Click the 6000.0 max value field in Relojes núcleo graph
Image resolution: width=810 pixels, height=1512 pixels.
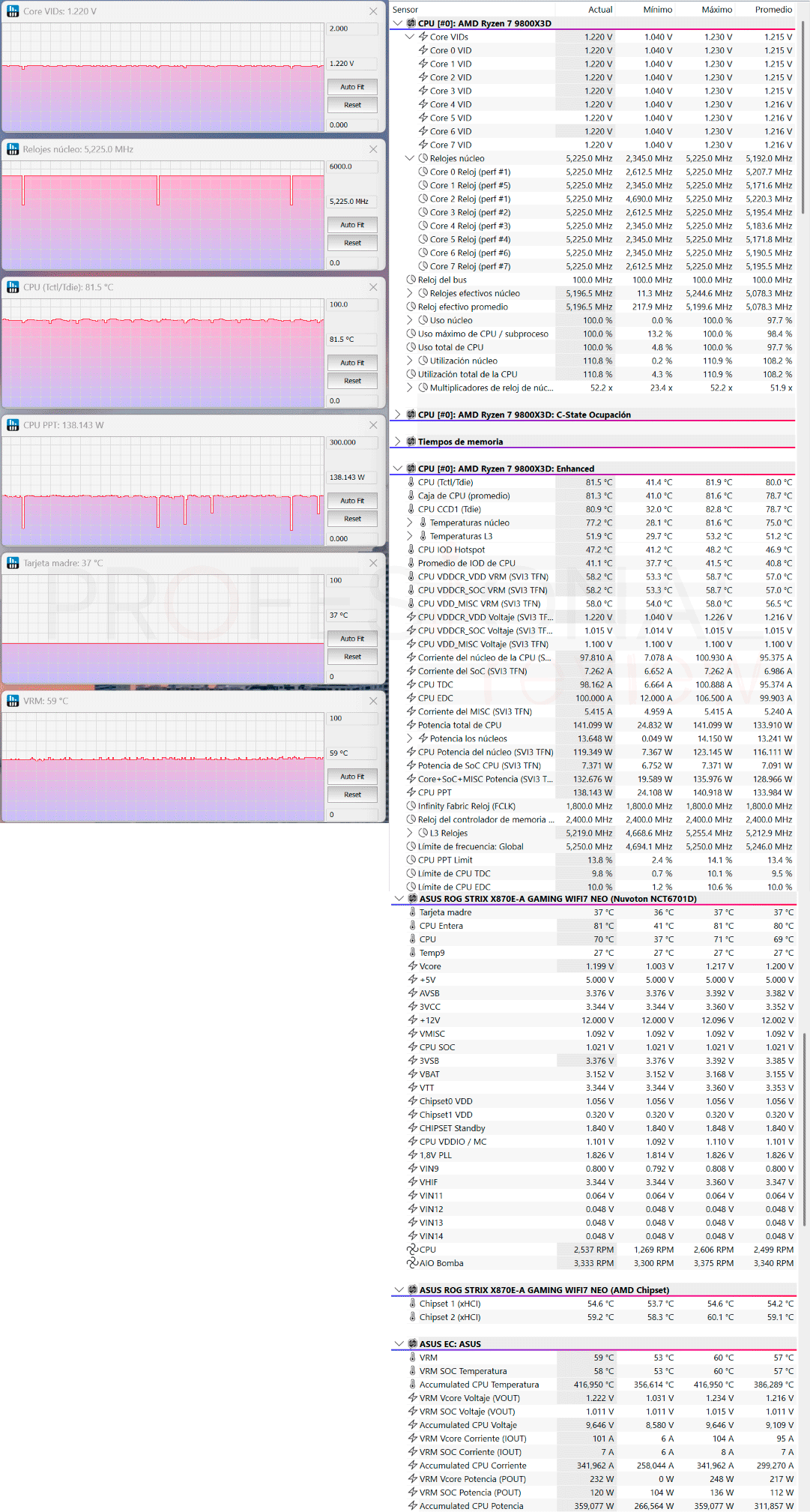[x=352, y=166]
